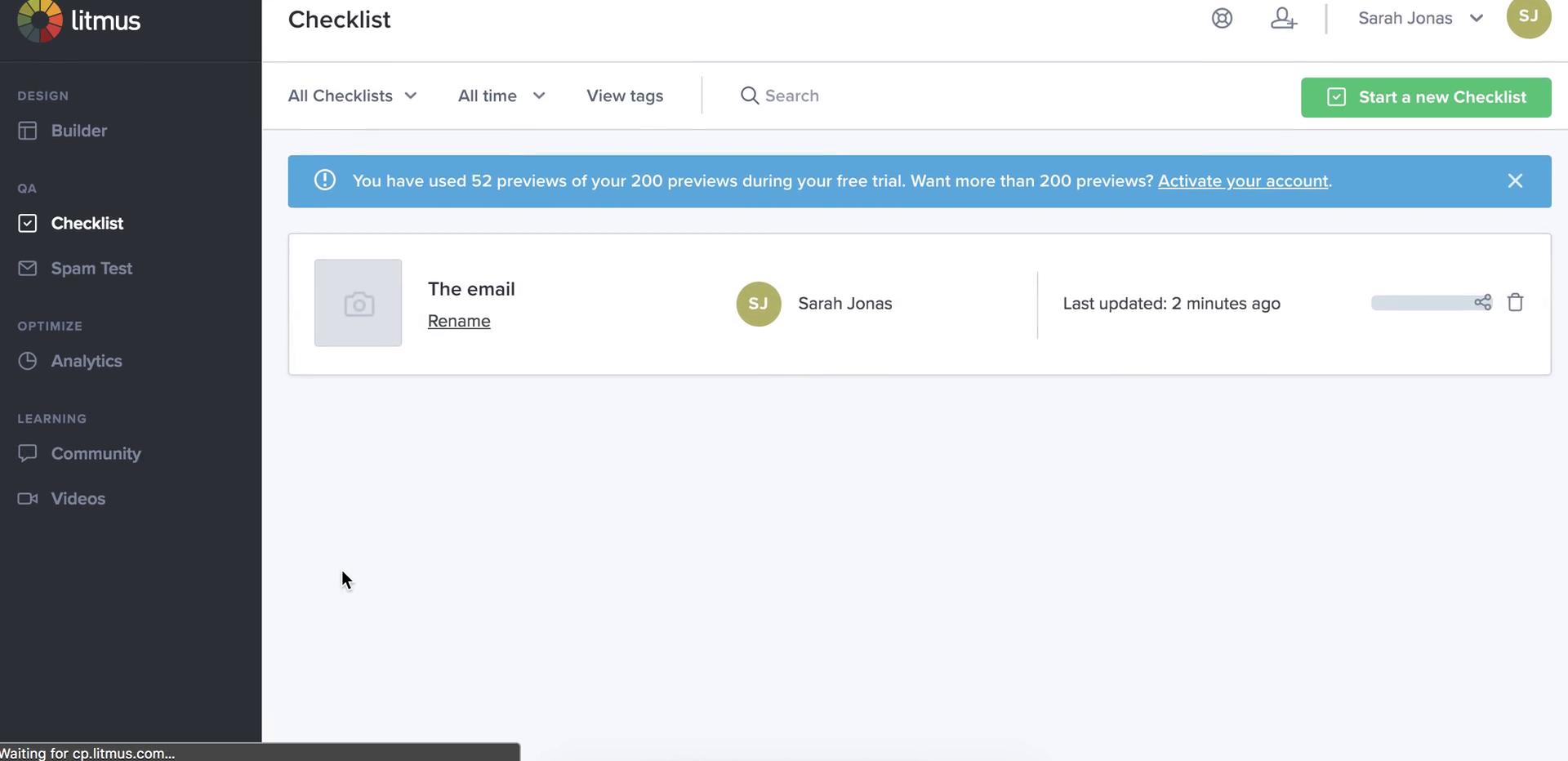
Task: Open the All time filter dropdown
Action: [x=501, y=96]
